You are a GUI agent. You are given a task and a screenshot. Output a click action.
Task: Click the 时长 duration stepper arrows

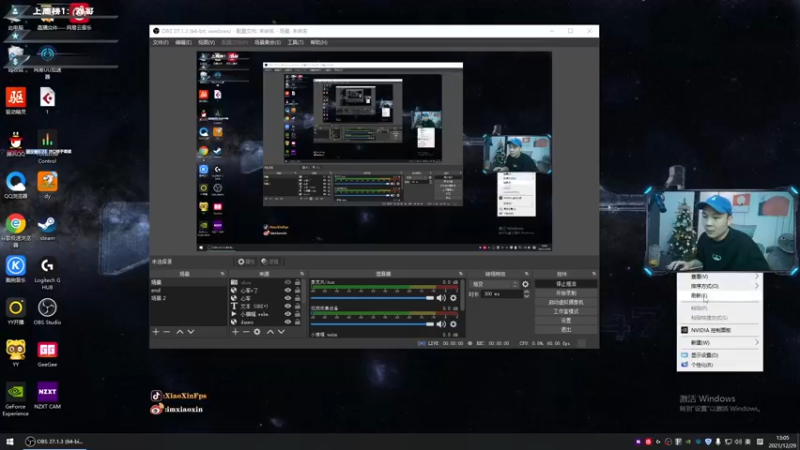point(527,294)
